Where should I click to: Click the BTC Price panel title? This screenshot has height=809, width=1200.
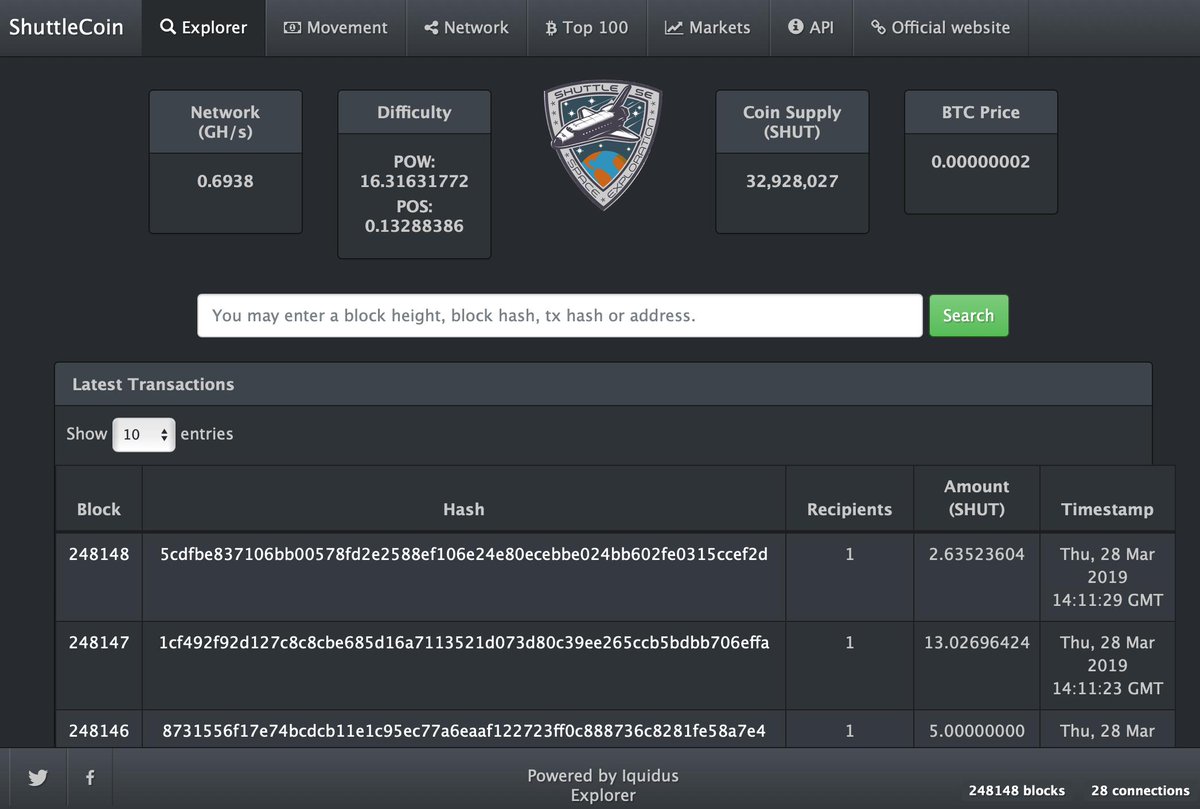pyautogui.click(x=980, y=112)
